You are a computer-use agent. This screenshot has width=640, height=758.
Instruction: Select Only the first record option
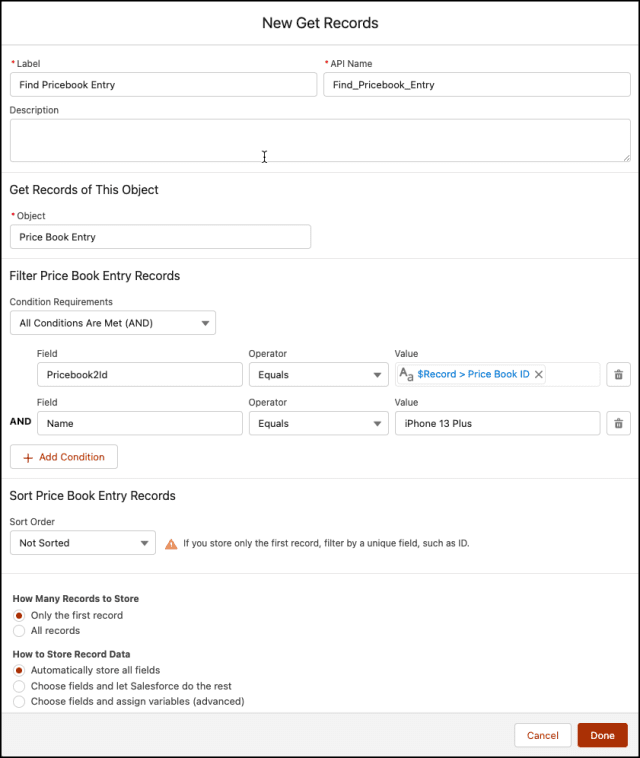[x=19, y=615]
